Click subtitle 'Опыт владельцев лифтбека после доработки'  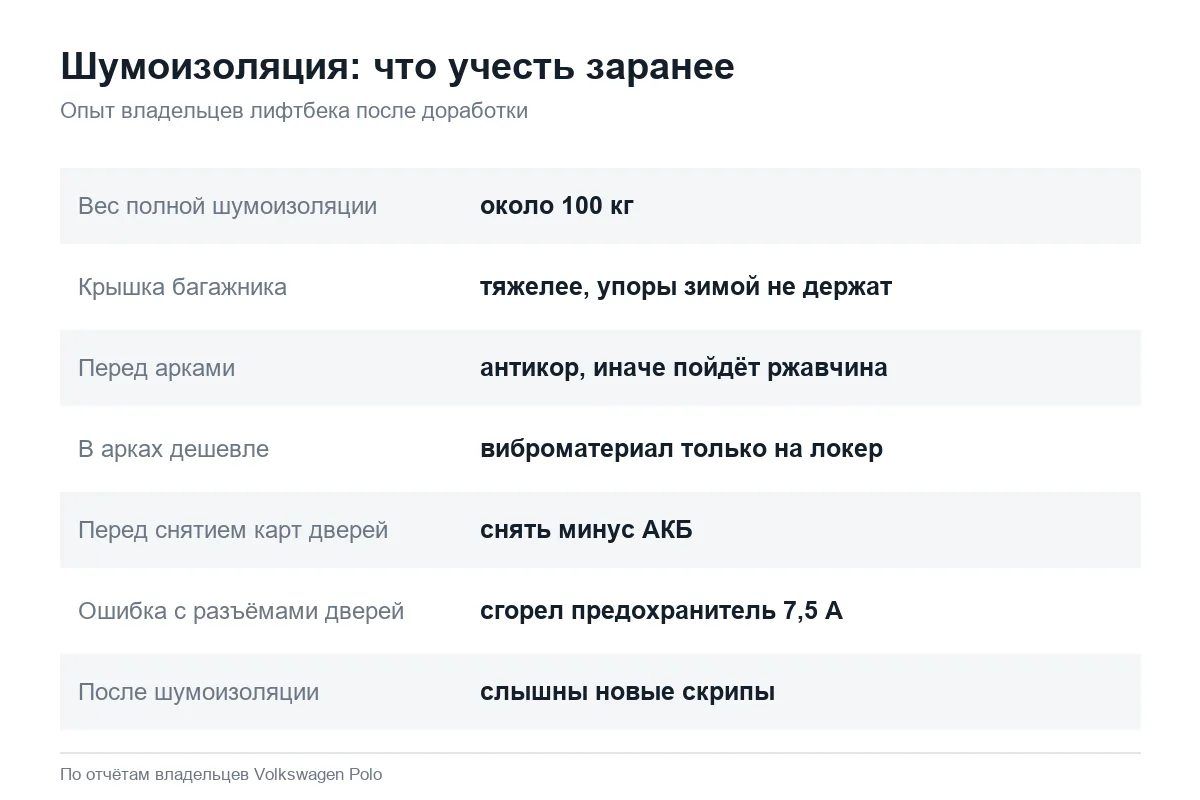(x=294, y=111)
